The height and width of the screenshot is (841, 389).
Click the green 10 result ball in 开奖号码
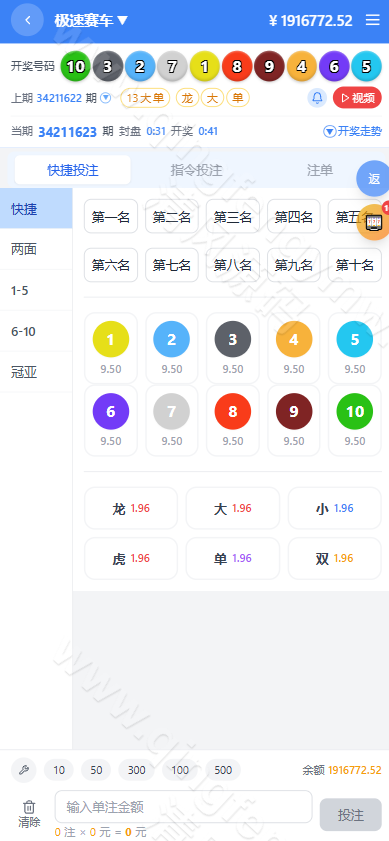[x=76, y=67]
